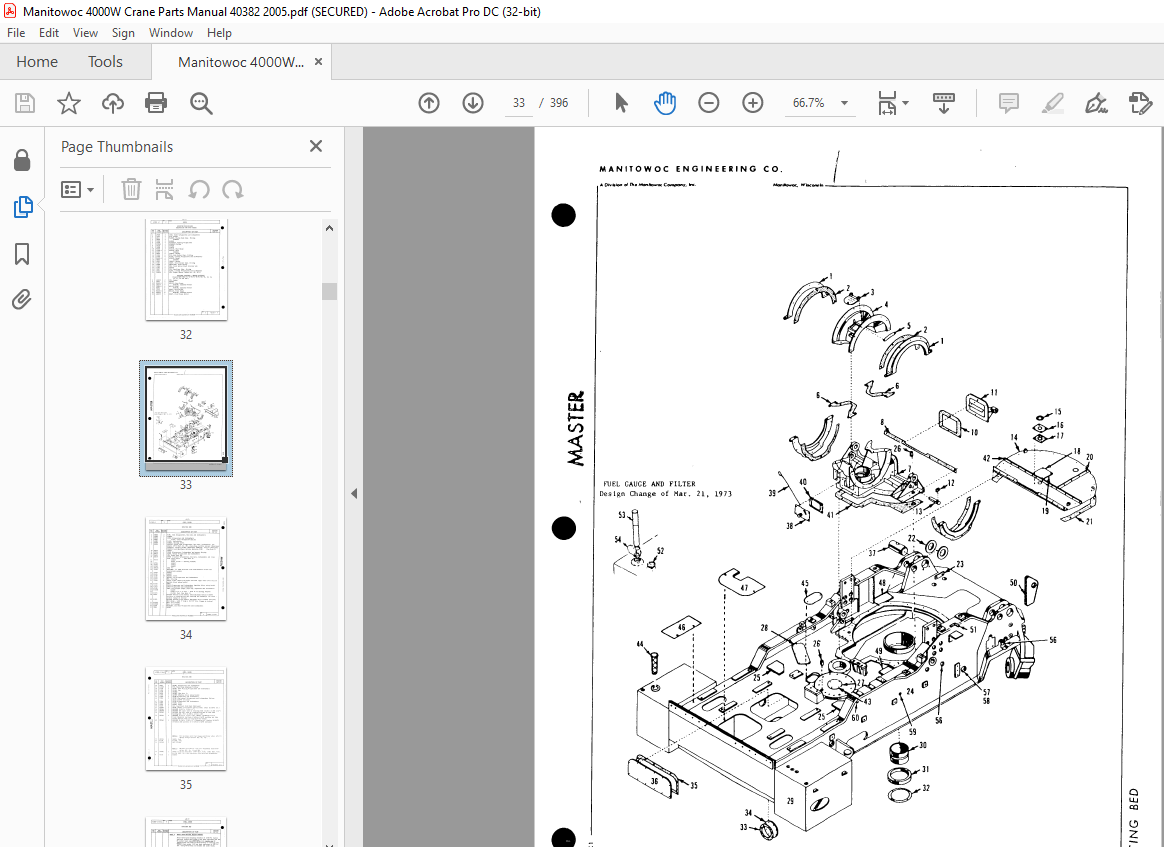Rotate page counterclockwise
Screen dimensions: 1164x847
[198, 190]
